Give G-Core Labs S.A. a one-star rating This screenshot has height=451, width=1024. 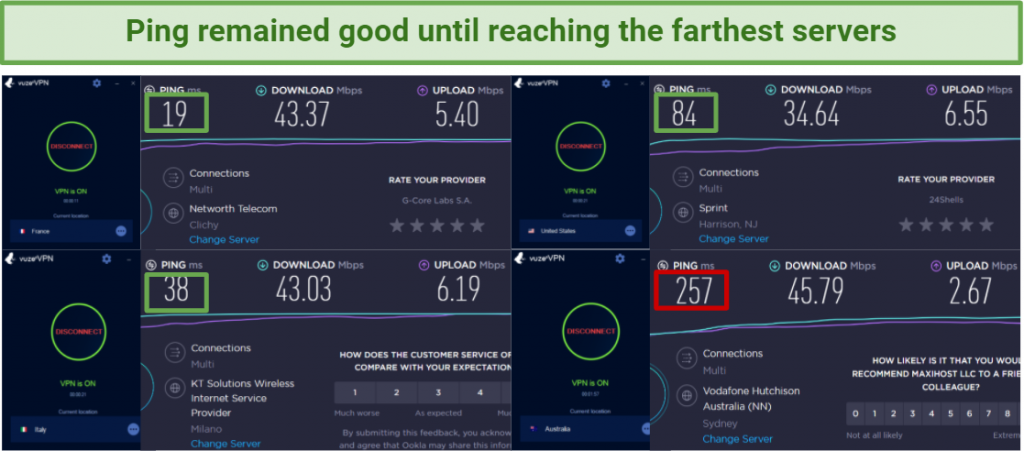tap(397, 226)
